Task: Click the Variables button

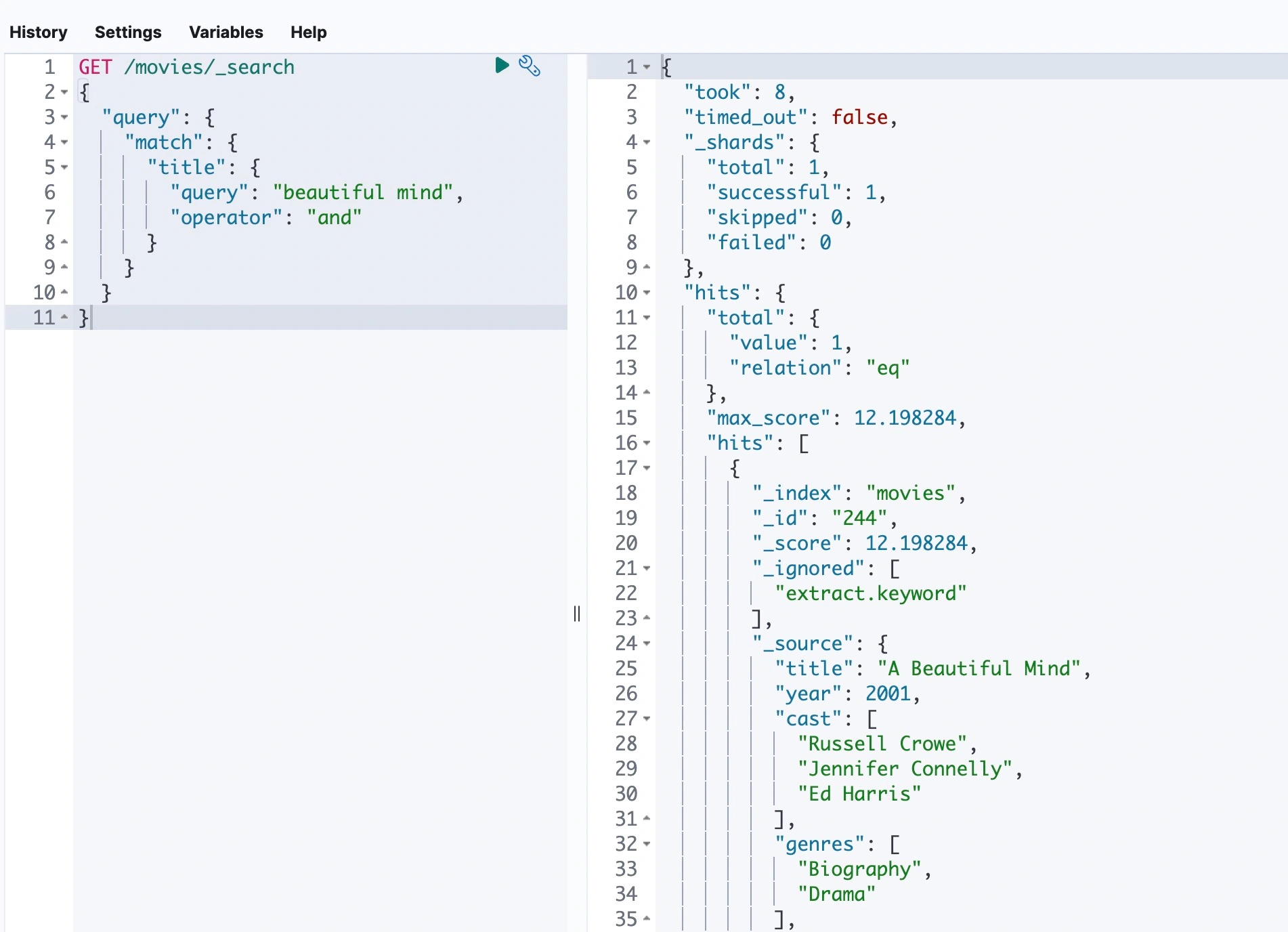Action: tap(226, 33)
